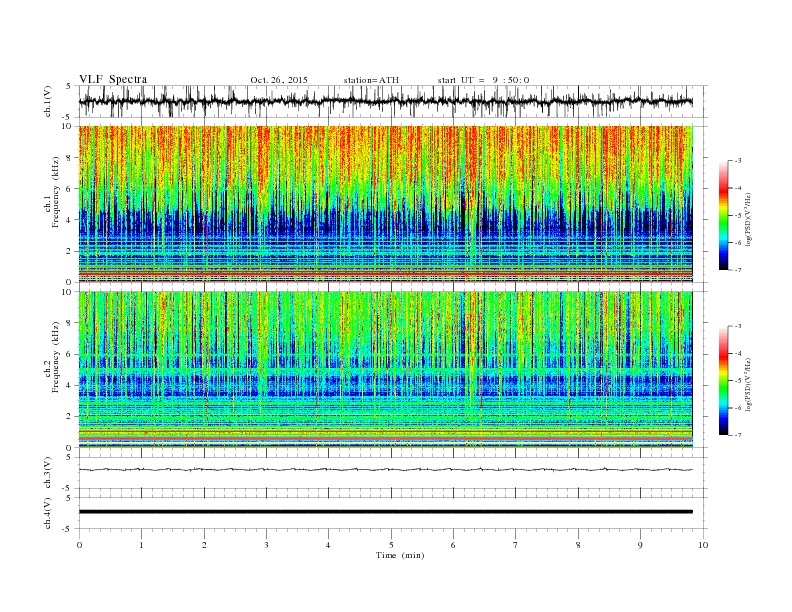This screenshot has height=612, width=792.
Task: Click the ch.1 colorbar 'log(PSD)(V²/Hz)' label
Action: tap(748, 219)
